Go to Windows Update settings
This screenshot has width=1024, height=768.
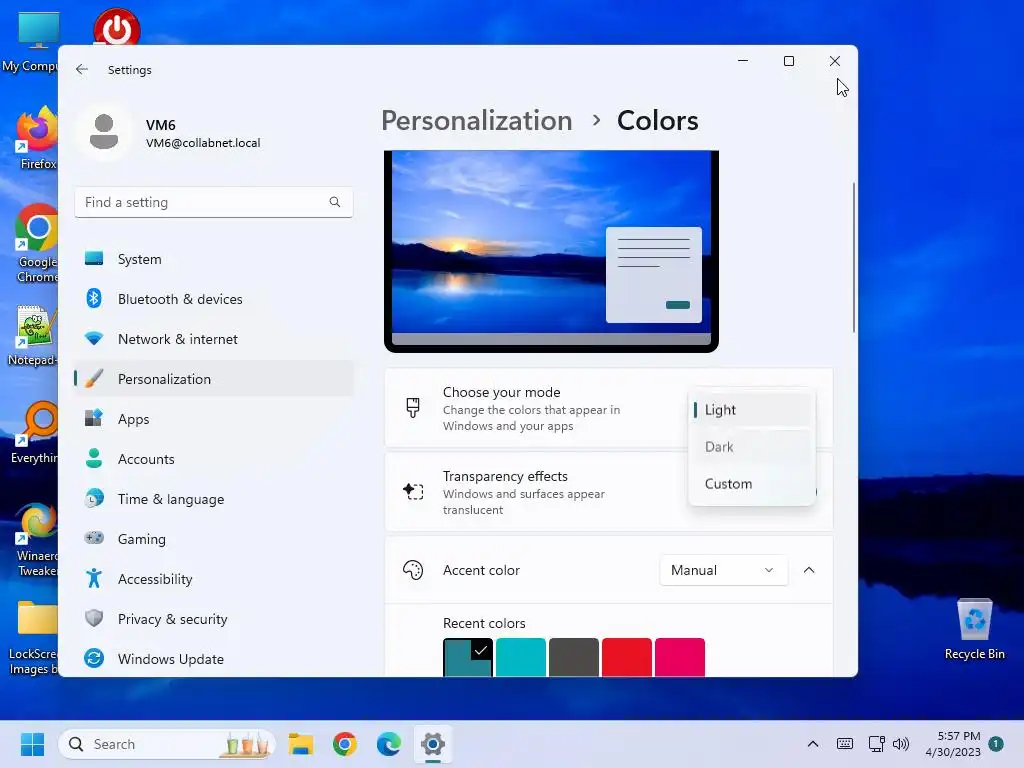(214, 658)
